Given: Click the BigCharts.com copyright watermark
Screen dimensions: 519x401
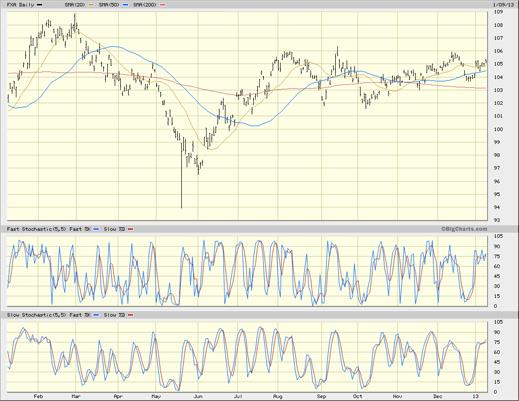Looking at the screenshot, I should point(464,229).
